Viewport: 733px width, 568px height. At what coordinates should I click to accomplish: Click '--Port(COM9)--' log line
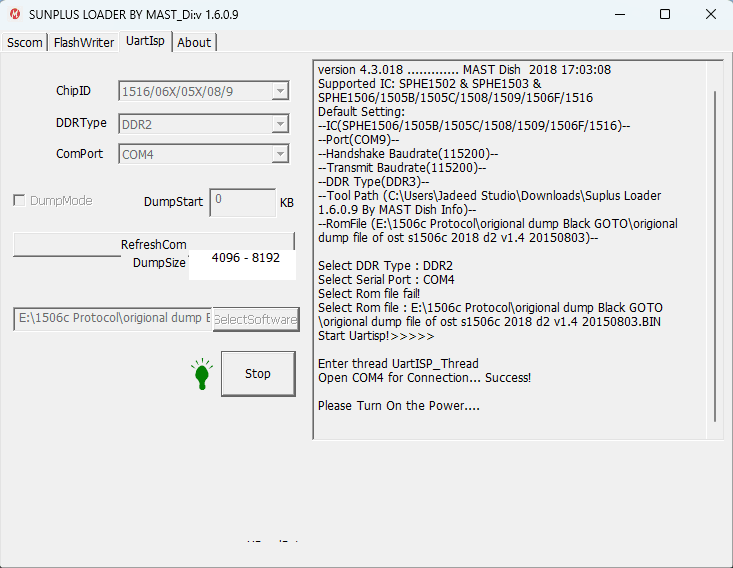click(x=359, y=139)
